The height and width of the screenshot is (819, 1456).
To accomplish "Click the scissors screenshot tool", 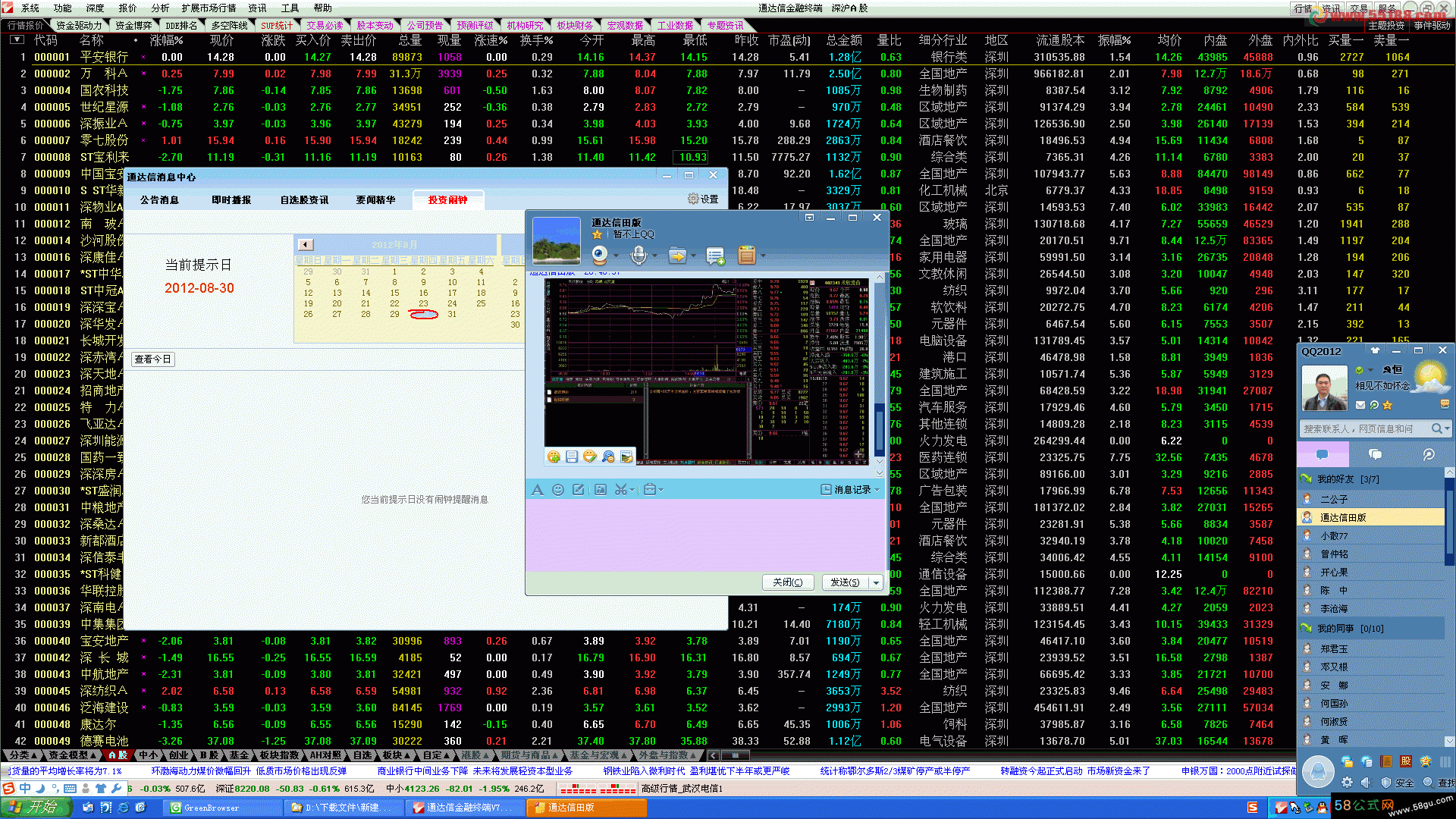I will pyautogui.click(x=620, y=490).
